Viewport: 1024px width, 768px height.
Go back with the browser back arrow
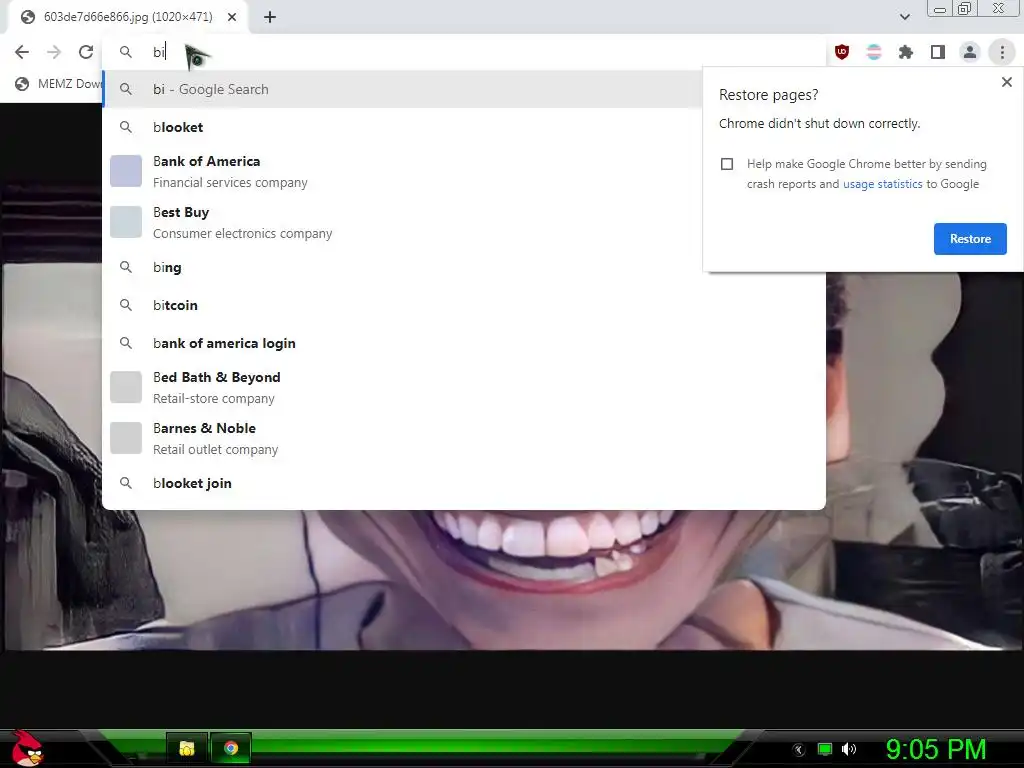point(22,52)
